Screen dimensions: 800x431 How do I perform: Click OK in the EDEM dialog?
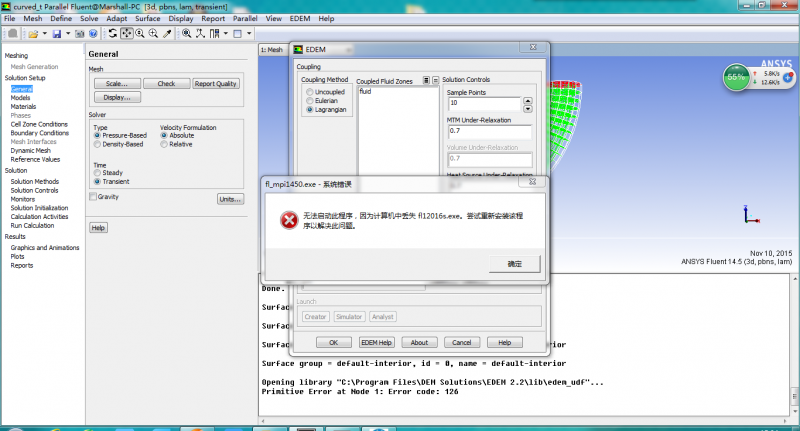click(334, 342)
